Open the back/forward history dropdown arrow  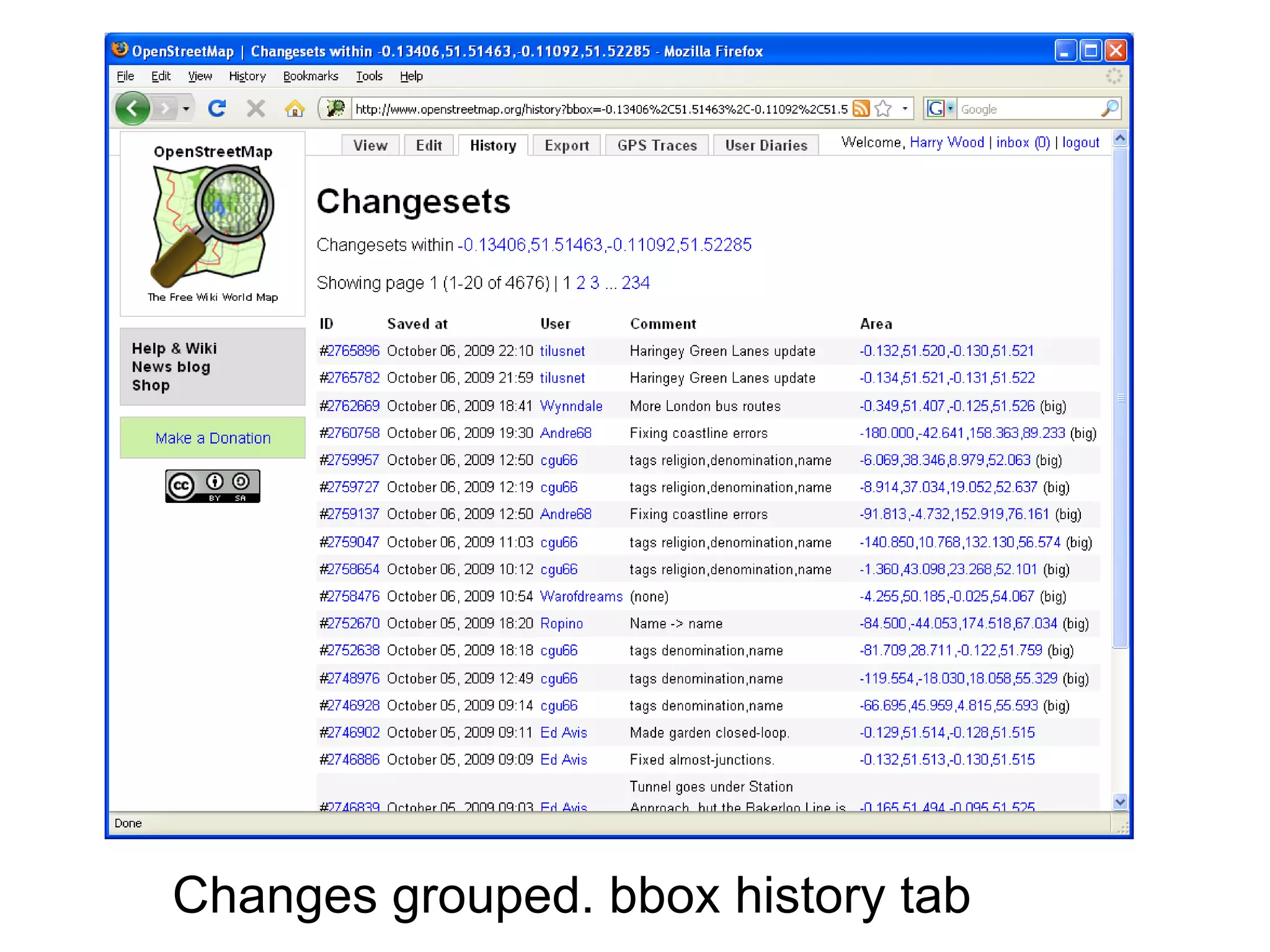[x=185, y=109]
